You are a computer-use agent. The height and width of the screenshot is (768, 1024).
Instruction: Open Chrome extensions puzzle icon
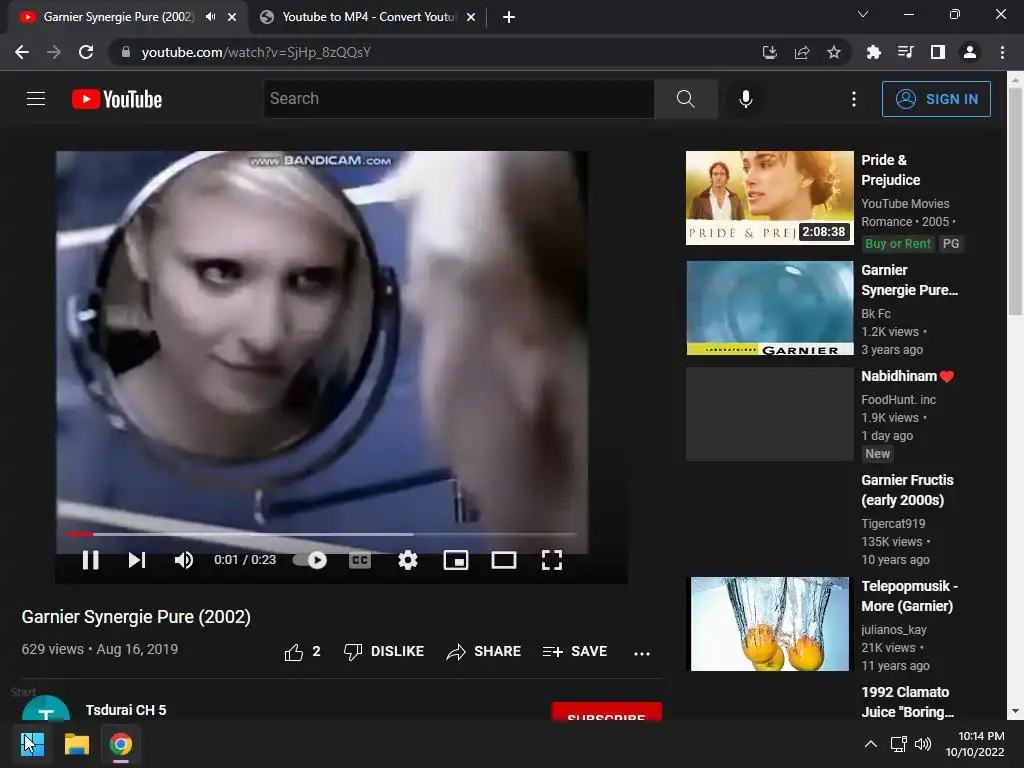[873, 52]
